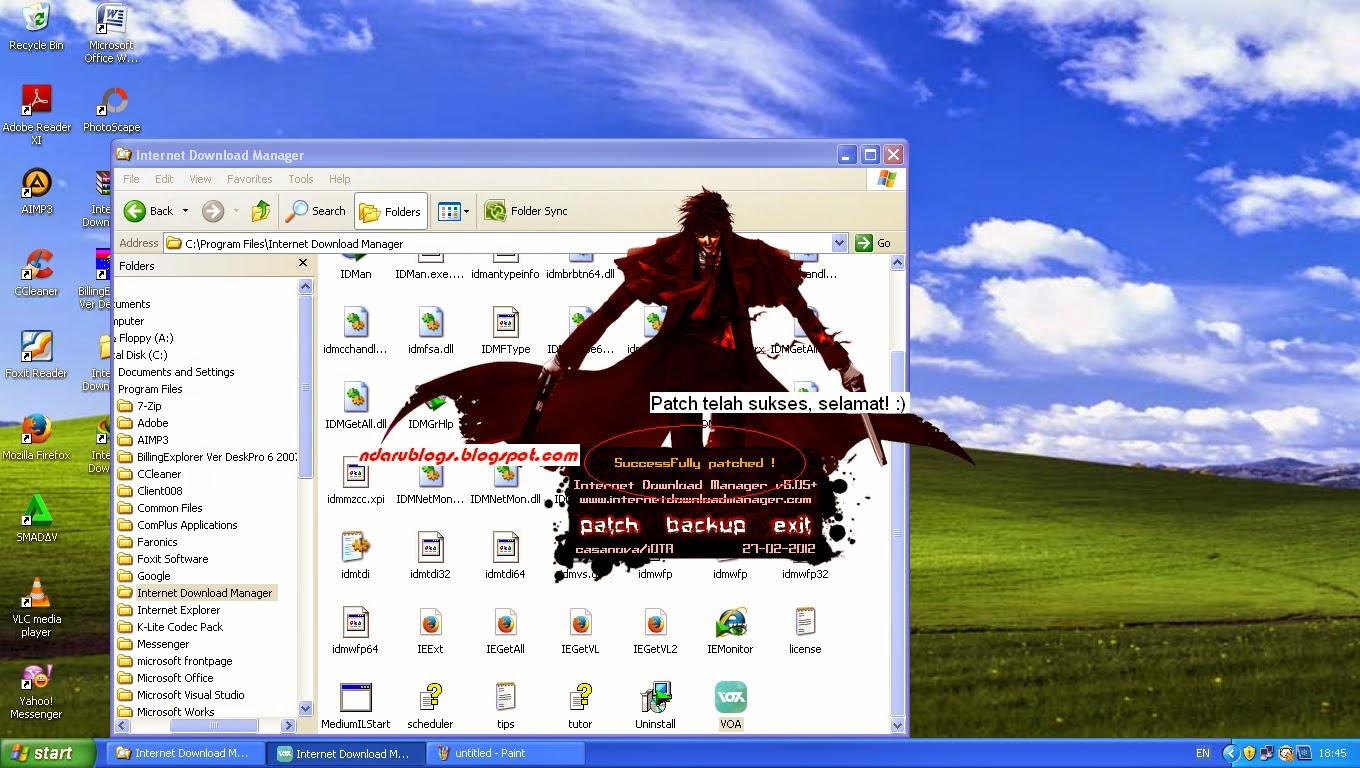1360x768 pixels.
Task: Open the View menu
Action: [x=200, y=179]
